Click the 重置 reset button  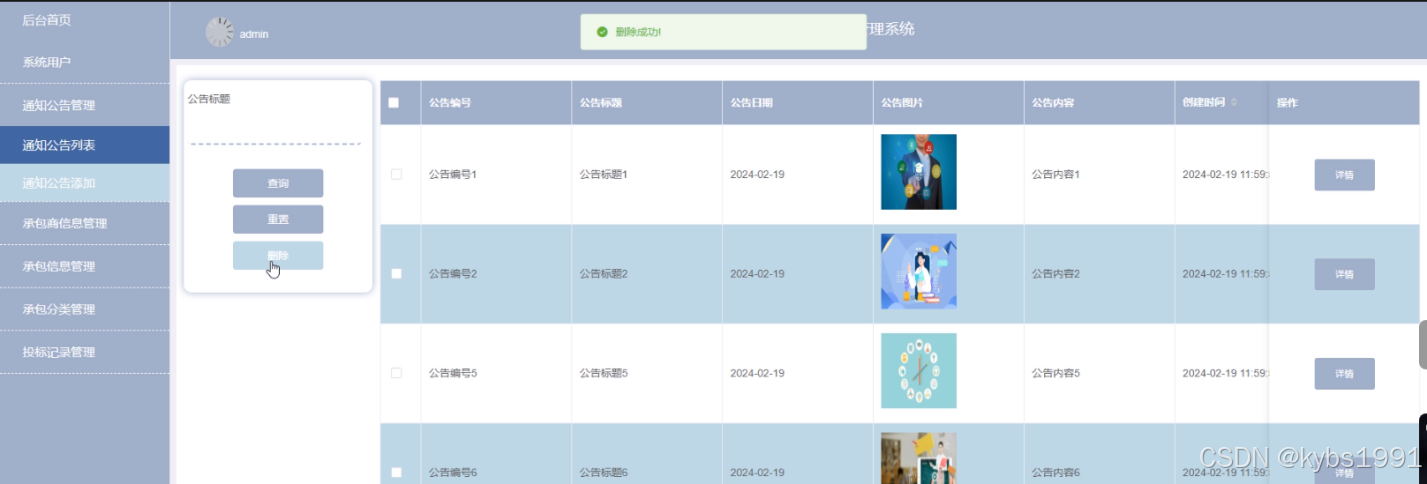[x=278, y=219]
